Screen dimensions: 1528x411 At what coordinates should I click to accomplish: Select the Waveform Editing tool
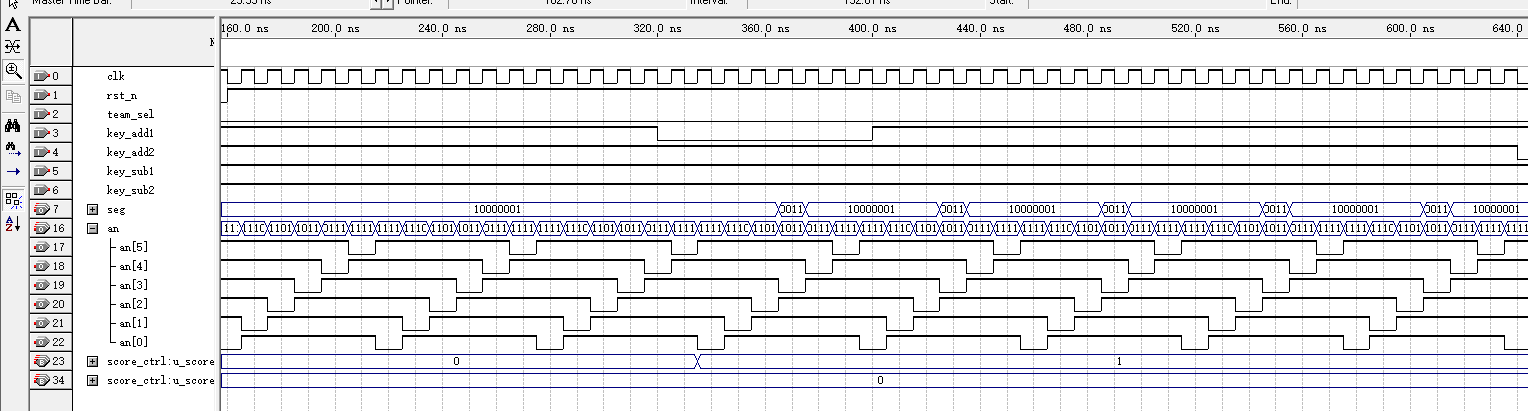tap(13, 47)
